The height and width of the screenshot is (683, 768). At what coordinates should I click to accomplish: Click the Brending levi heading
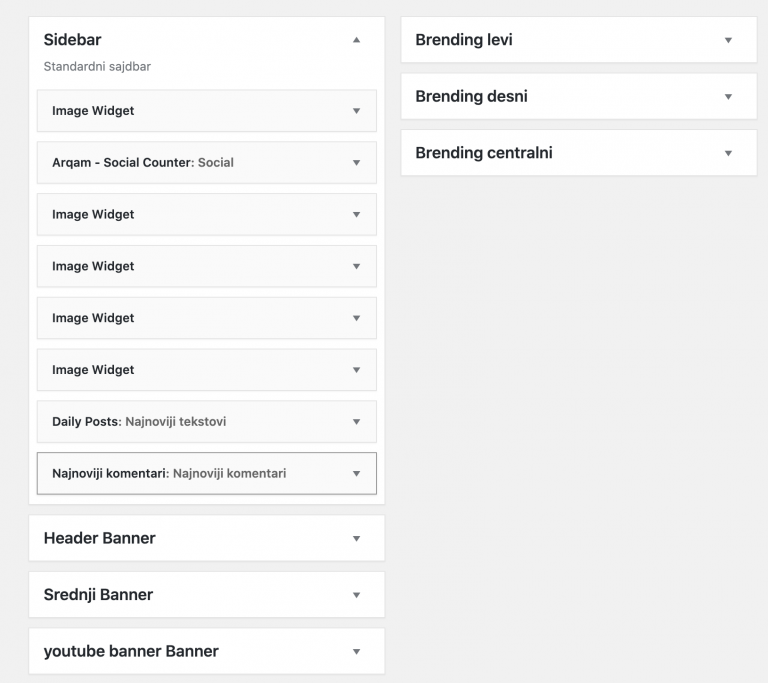point(464,40)
